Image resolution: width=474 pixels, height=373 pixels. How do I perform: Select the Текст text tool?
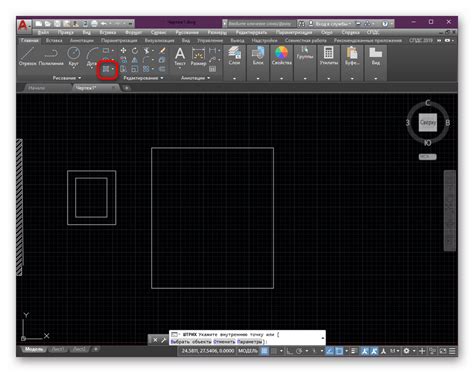180,56
